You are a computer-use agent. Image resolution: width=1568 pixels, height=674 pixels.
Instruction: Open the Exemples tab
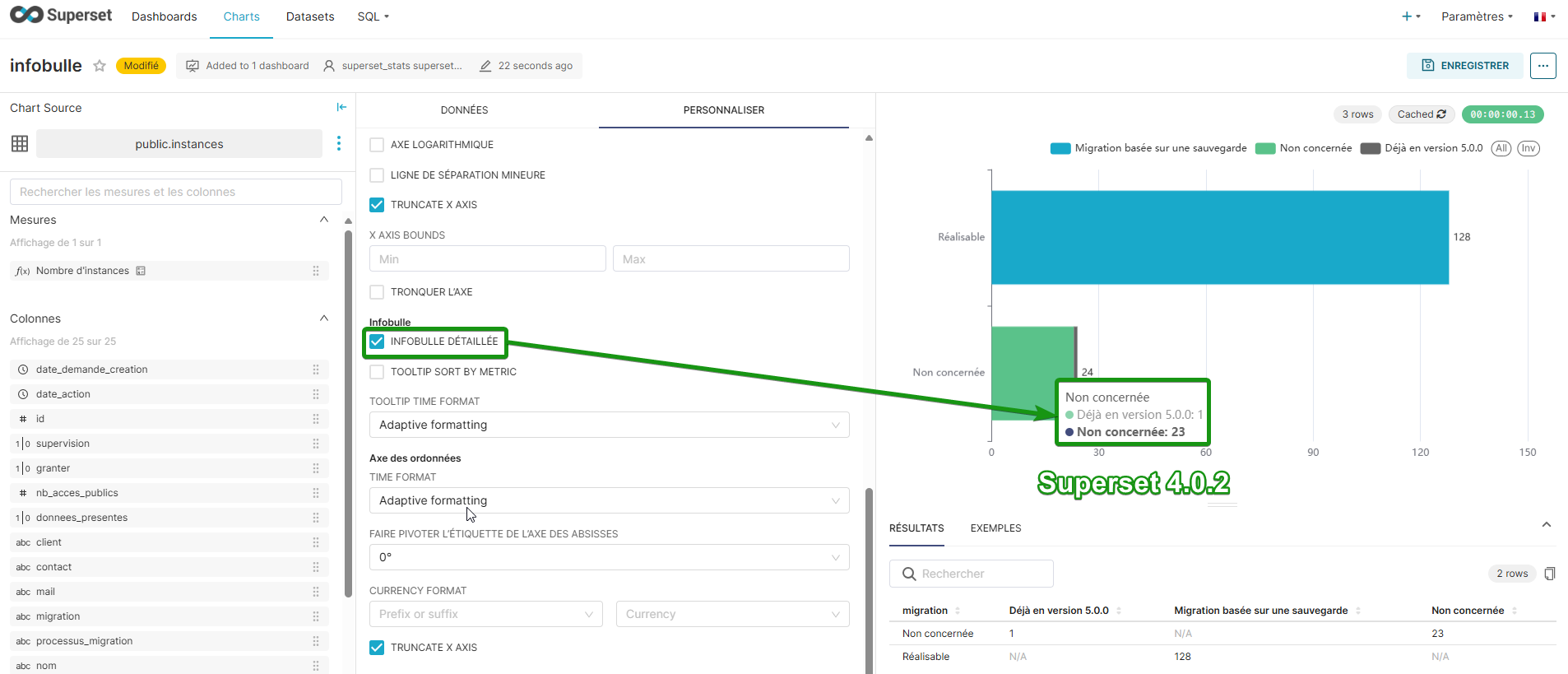tap(995, 528)
